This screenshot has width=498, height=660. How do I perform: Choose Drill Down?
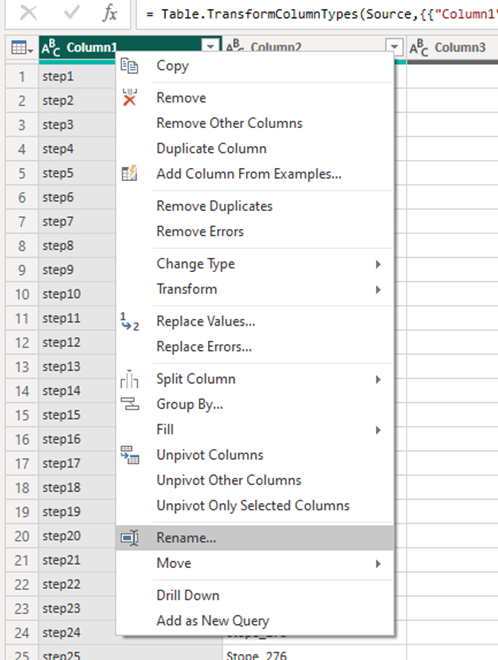(188, 595)
